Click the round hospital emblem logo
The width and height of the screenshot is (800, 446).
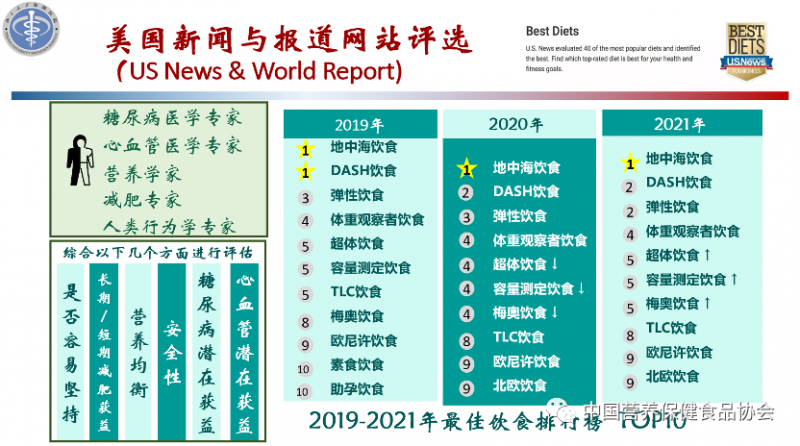coord(31,29)
